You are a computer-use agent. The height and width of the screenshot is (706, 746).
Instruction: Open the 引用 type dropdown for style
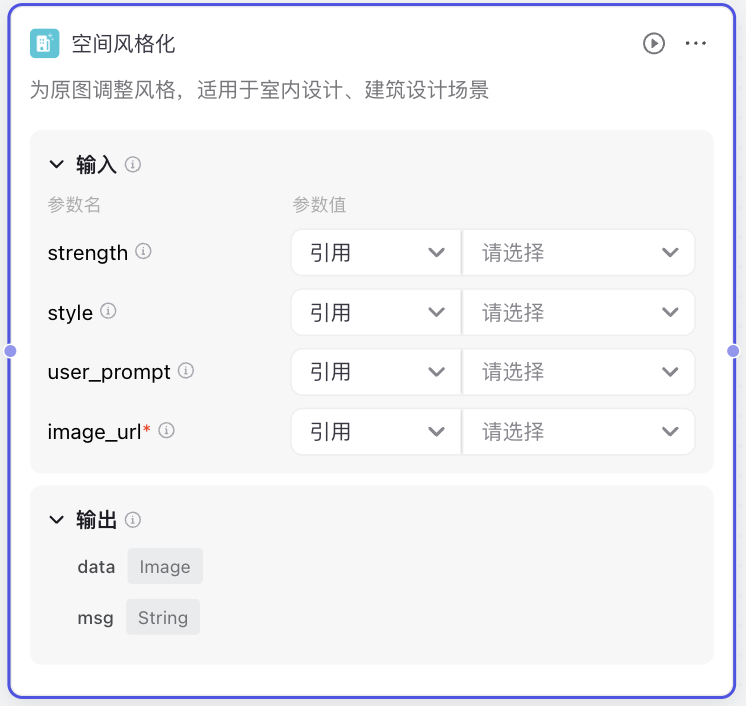[x=376, y=312]
